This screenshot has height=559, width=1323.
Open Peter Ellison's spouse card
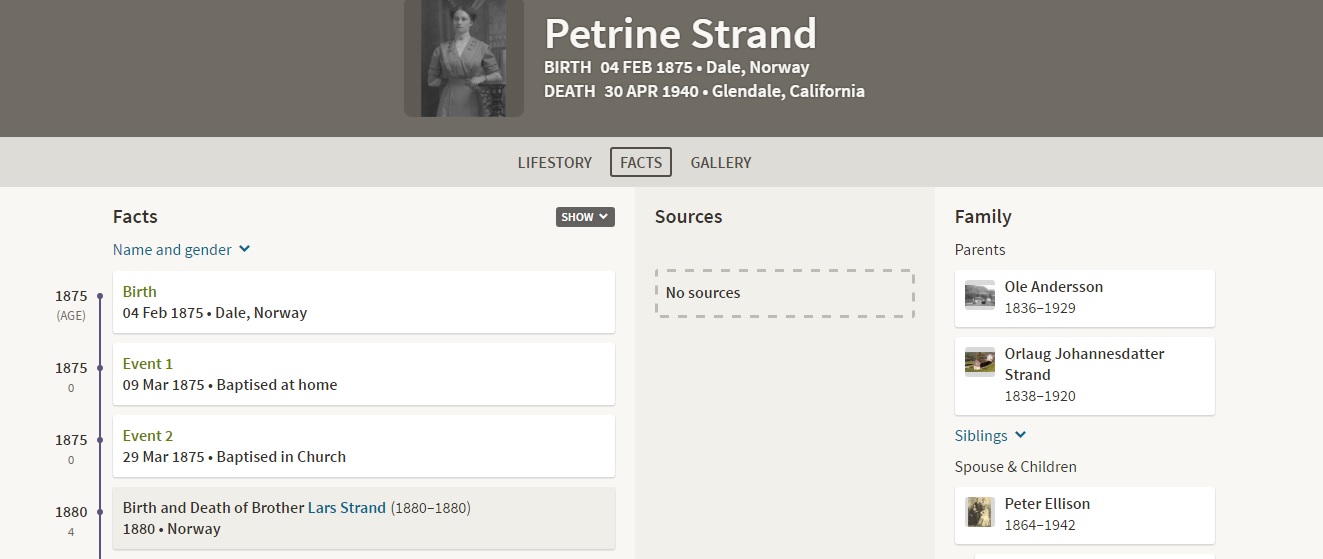(x=1085, y=514)
